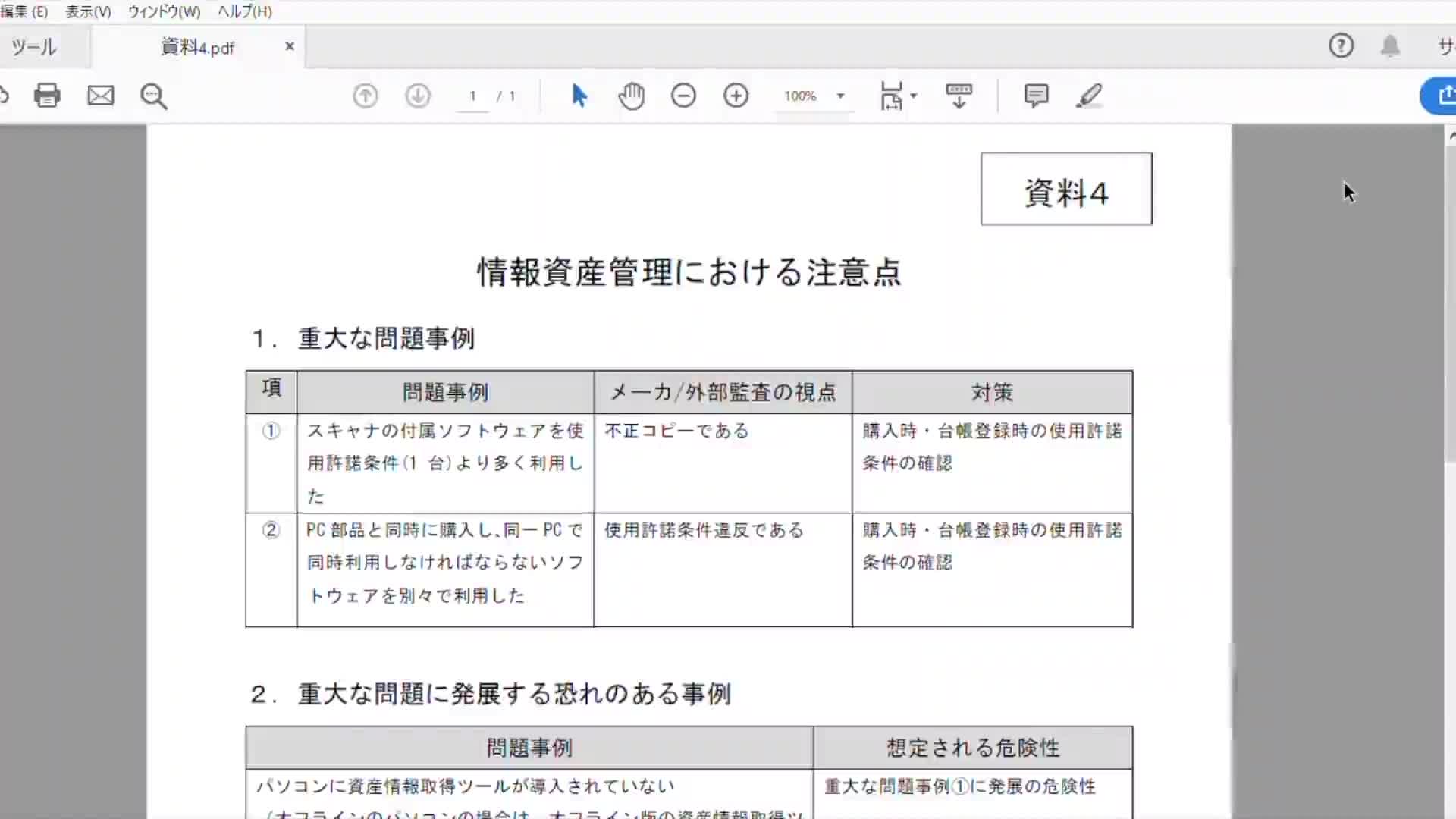The height and width of the screenshot is (819, 1456).
Task: Open the ウィンドウ(W) menu
Action: coord(164,11)
